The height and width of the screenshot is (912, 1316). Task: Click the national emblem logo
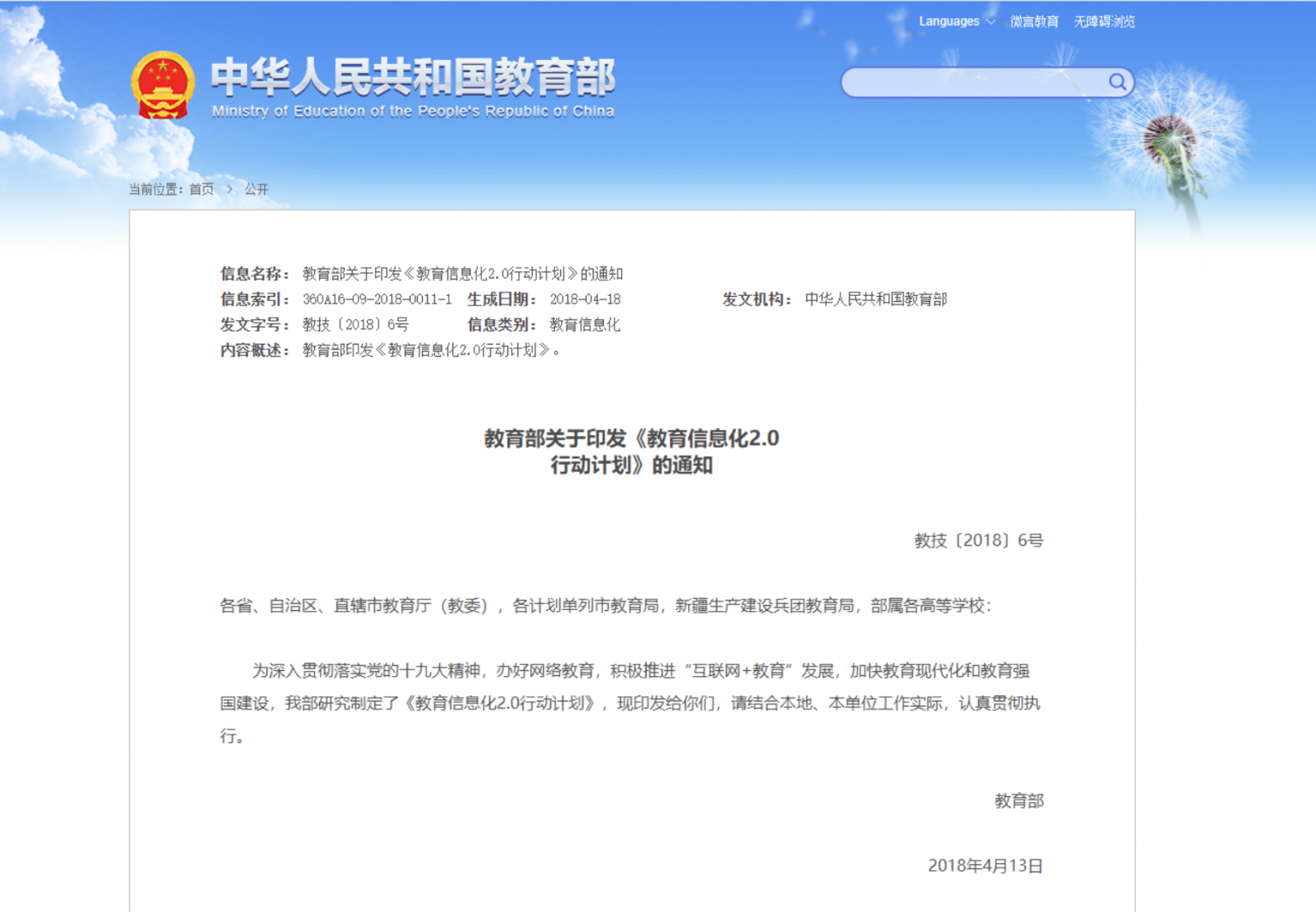[163, 86]
